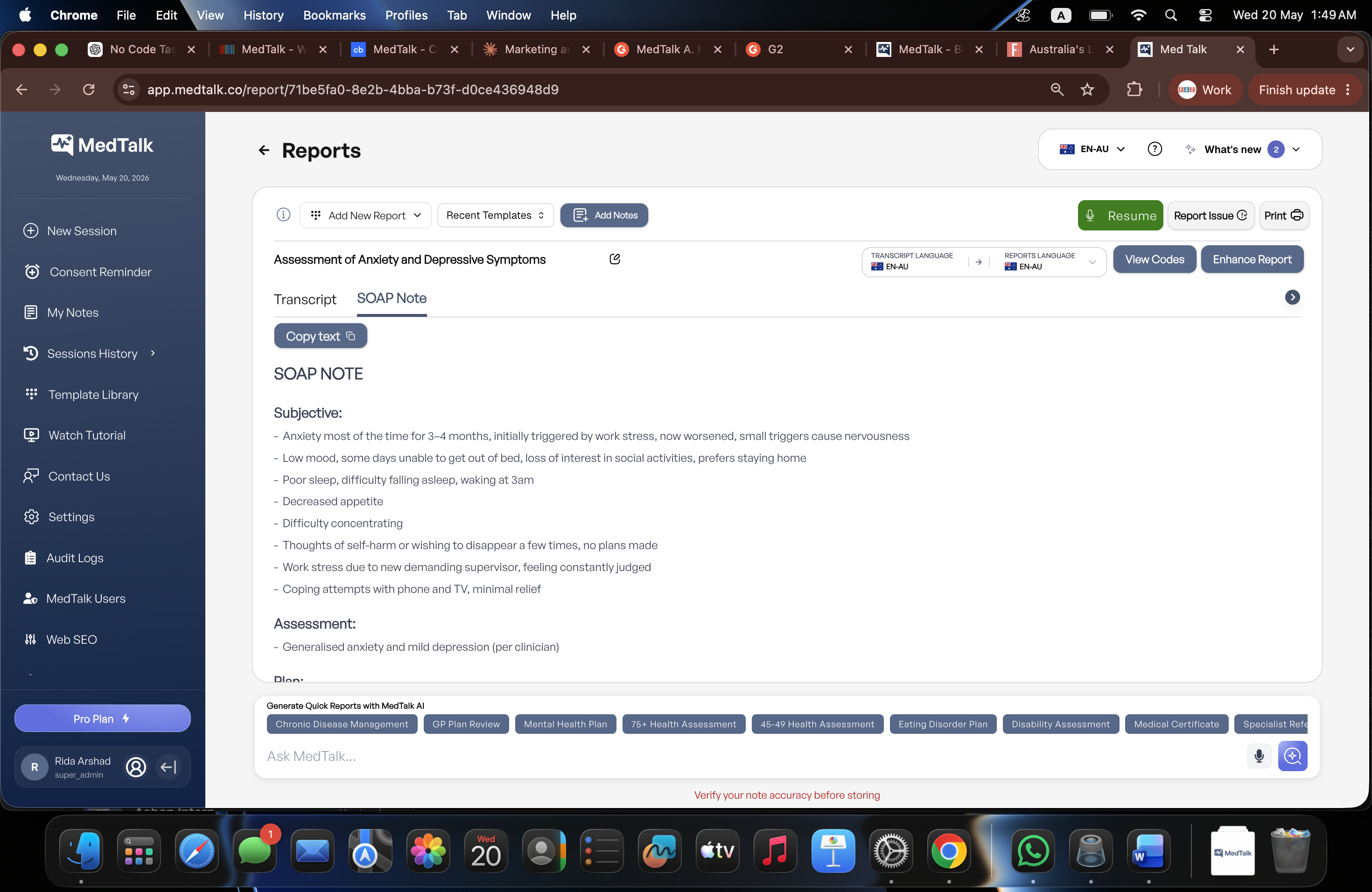
Task: Open the Recent Templates dropdown
Action: (495, 216)
